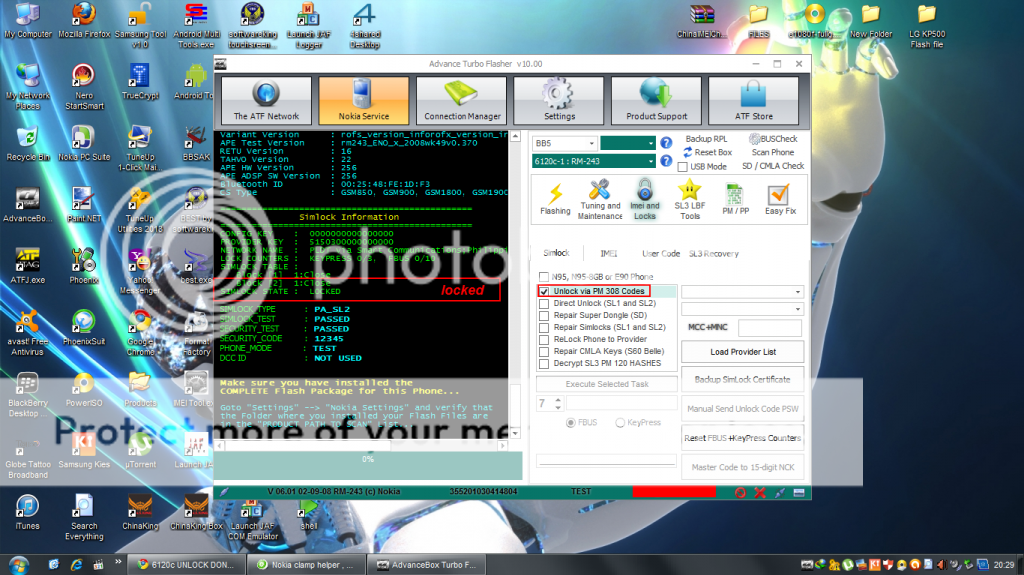
Task: Check Repair Super Dongle (SD)
Action: point(544,315)
